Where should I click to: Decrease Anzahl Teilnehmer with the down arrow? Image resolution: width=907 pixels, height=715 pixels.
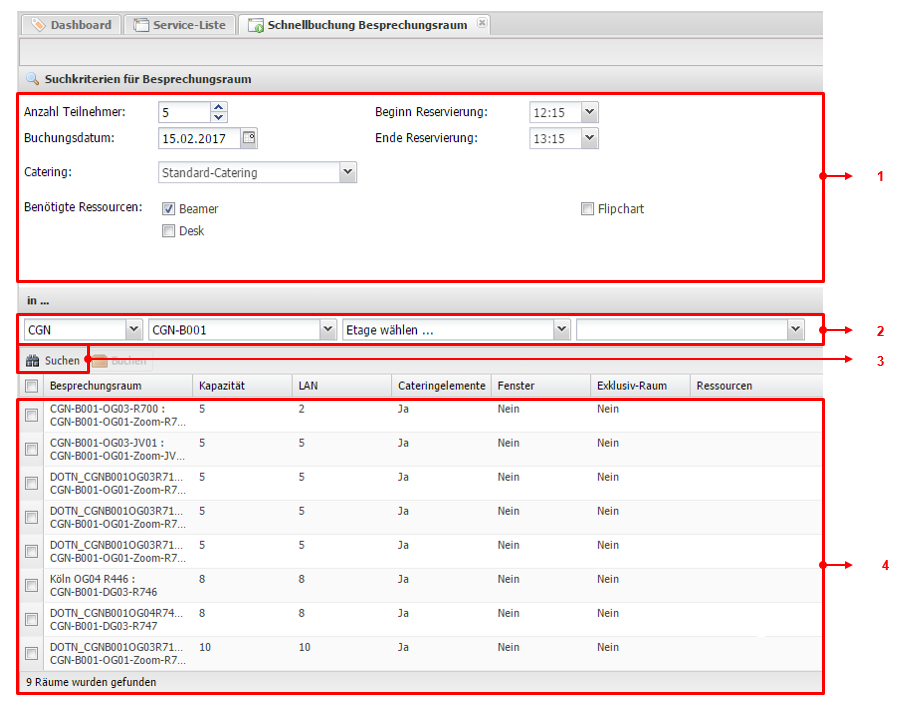click(x=218, y=116)
